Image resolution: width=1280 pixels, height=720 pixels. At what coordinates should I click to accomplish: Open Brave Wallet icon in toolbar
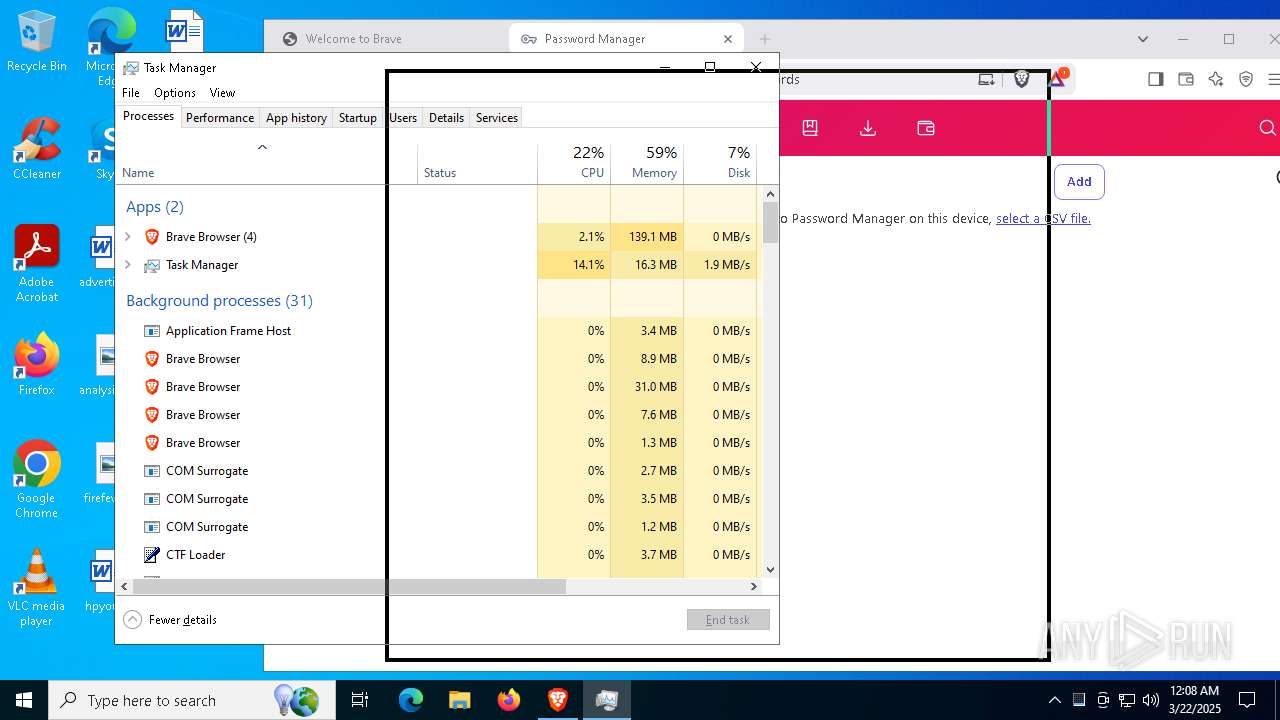point(1186,79)
